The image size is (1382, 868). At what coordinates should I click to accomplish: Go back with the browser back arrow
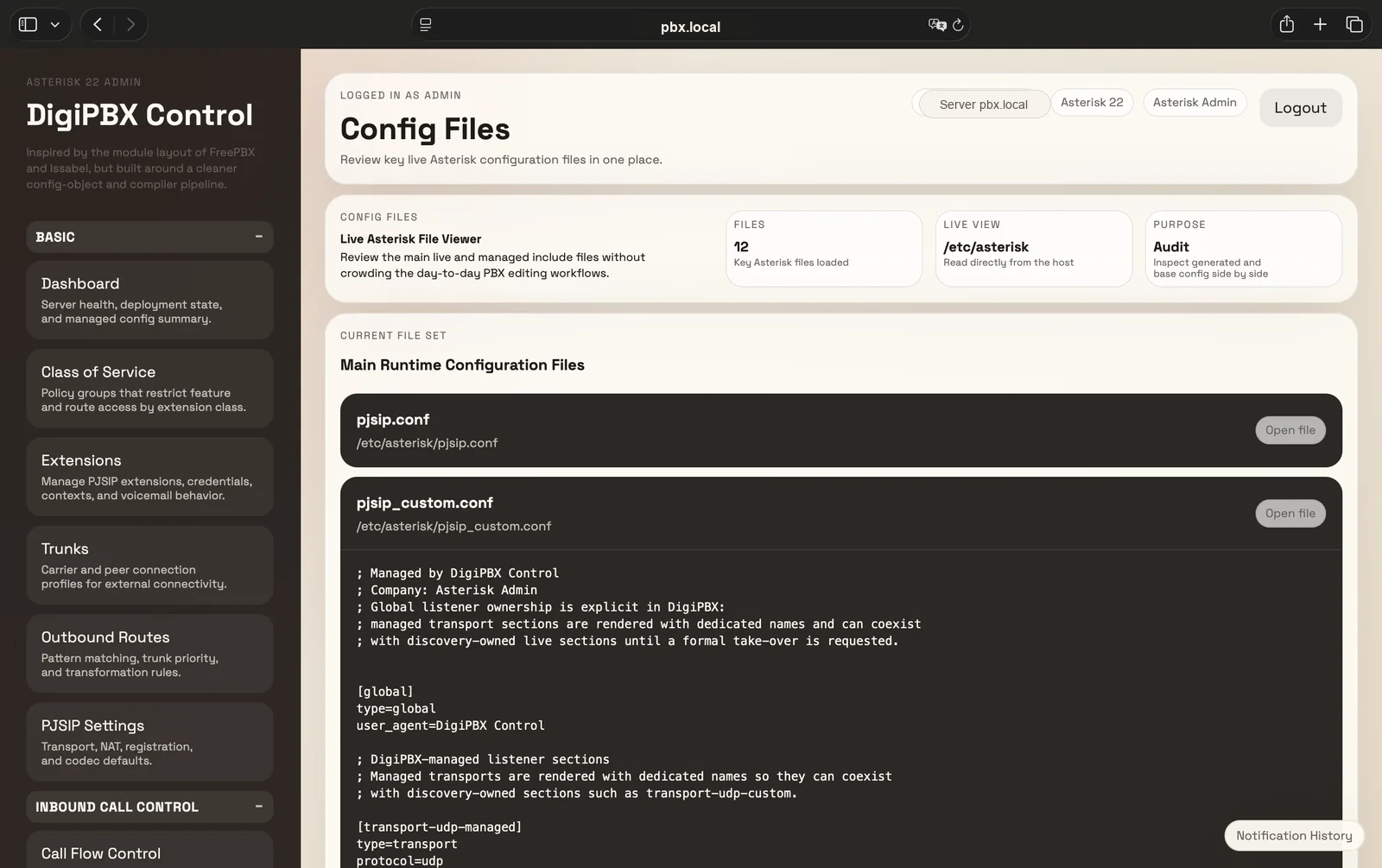pyautogui.click(x=98, y=24)
